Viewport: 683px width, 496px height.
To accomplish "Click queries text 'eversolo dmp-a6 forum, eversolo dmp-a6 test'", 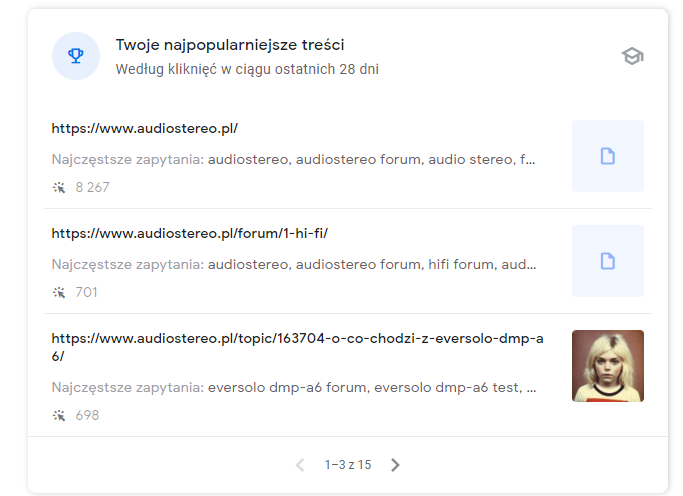I will (x=372, y=388).
